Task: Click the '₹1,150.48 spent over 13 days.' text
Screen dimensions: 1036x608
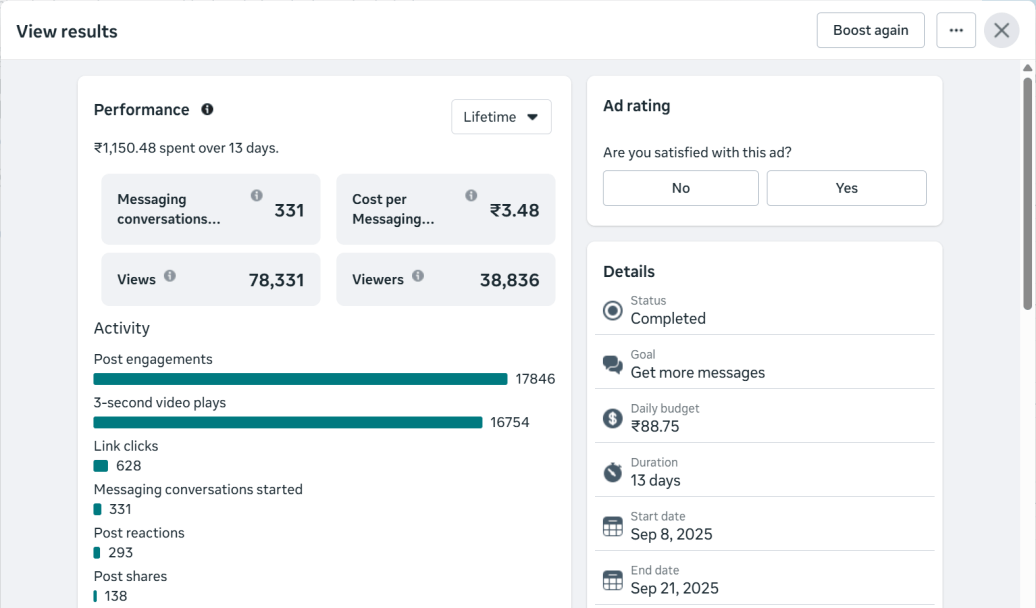Action: [186, 148]
